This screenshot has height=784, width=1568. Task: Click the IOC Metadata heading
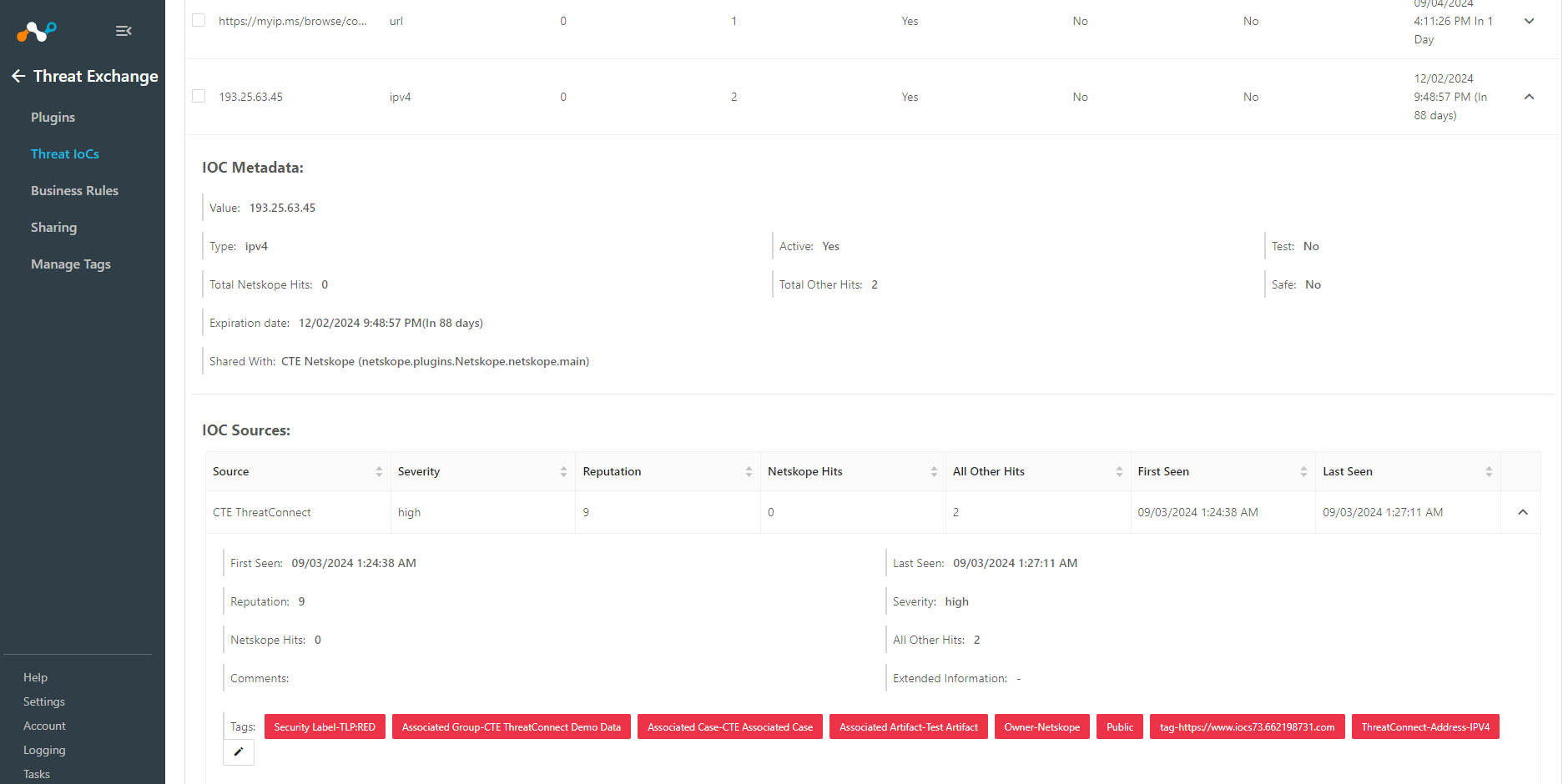click(x=253, y=168)
